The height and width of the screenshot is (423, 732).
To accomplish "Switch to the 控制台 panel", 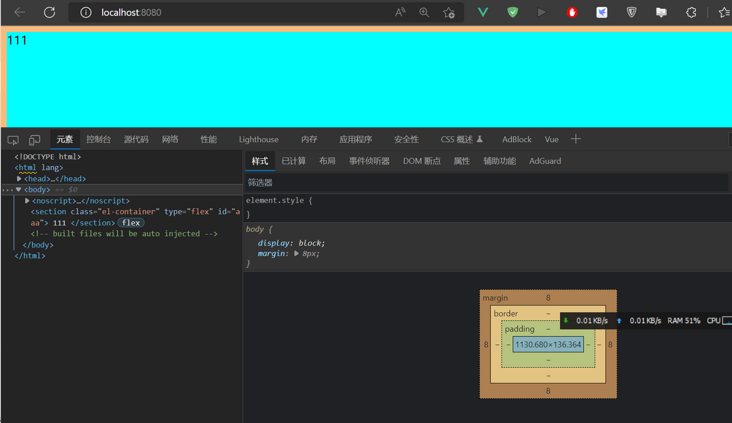I will click(x=99, y=139).
